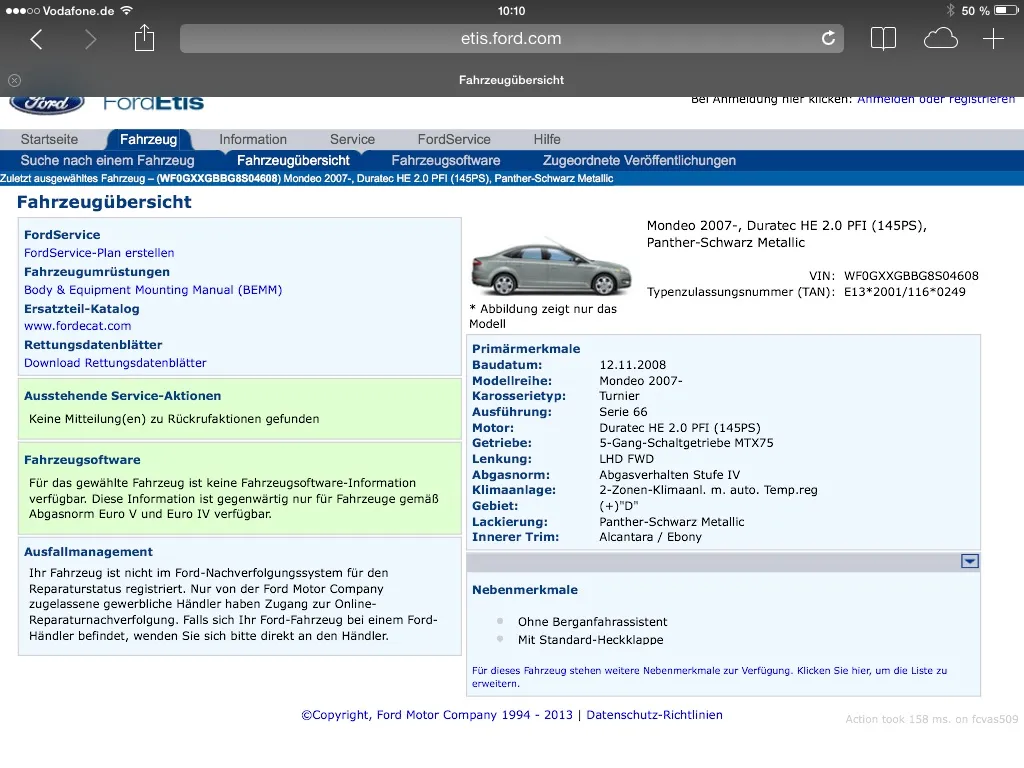Image resolution: width=1024 pixels, height=768 pixels.
Task: Open the Safari bookmarks book icon
Action: click(x=883, y=39)
